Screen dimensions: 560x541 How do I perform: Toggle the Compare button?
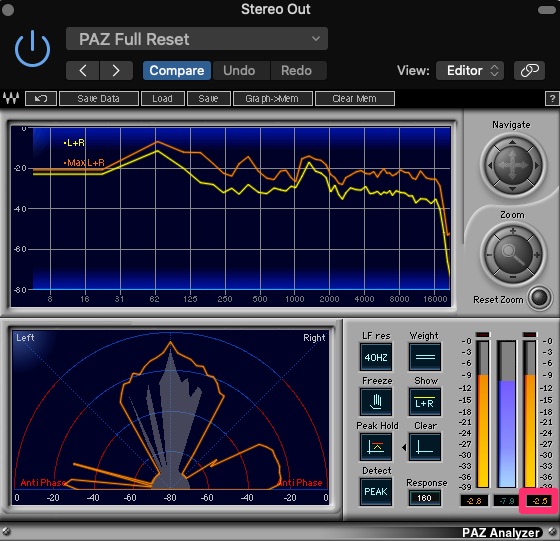click(x=177, y=70)
